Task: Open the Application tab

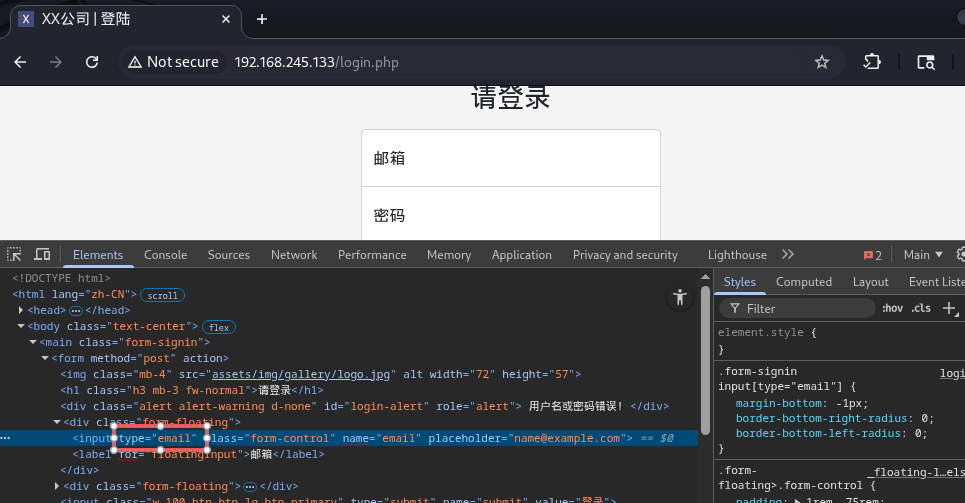Action: coord(521,255)
